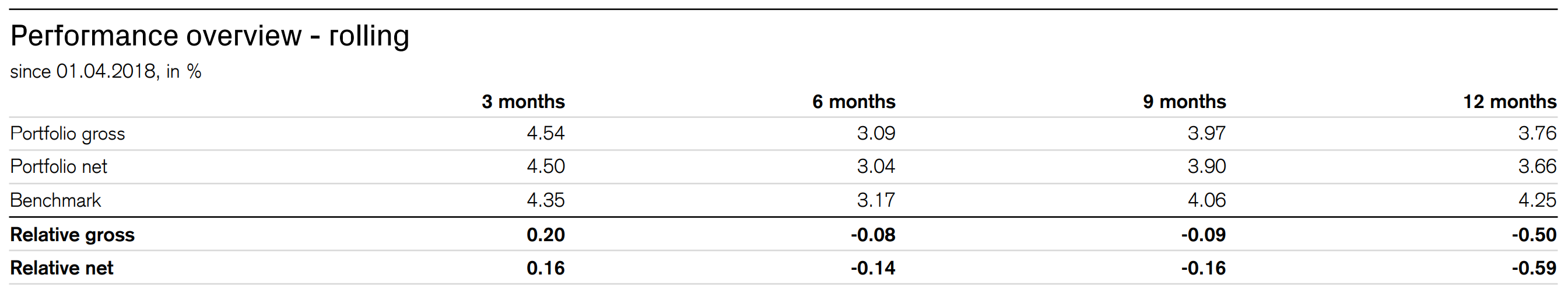Click the 'Portfolio net' row label
This screenshot has width=1568, height=299.
(58, 166)
